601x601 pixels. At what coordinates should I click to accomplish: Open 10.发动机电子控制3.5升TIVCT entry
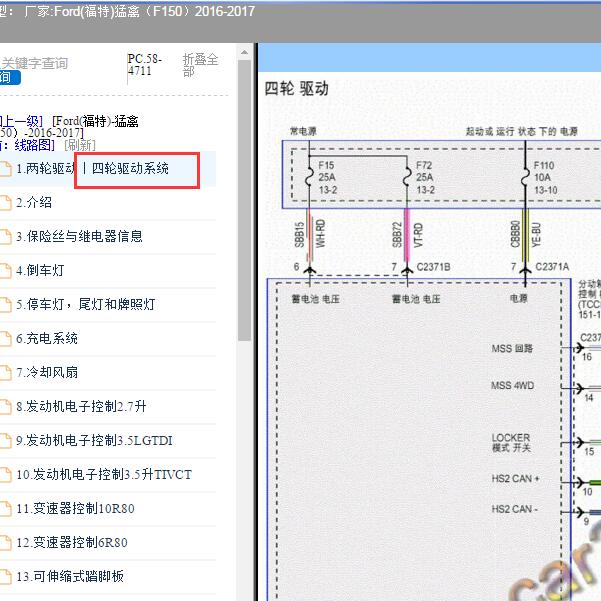tap(104, 475)
